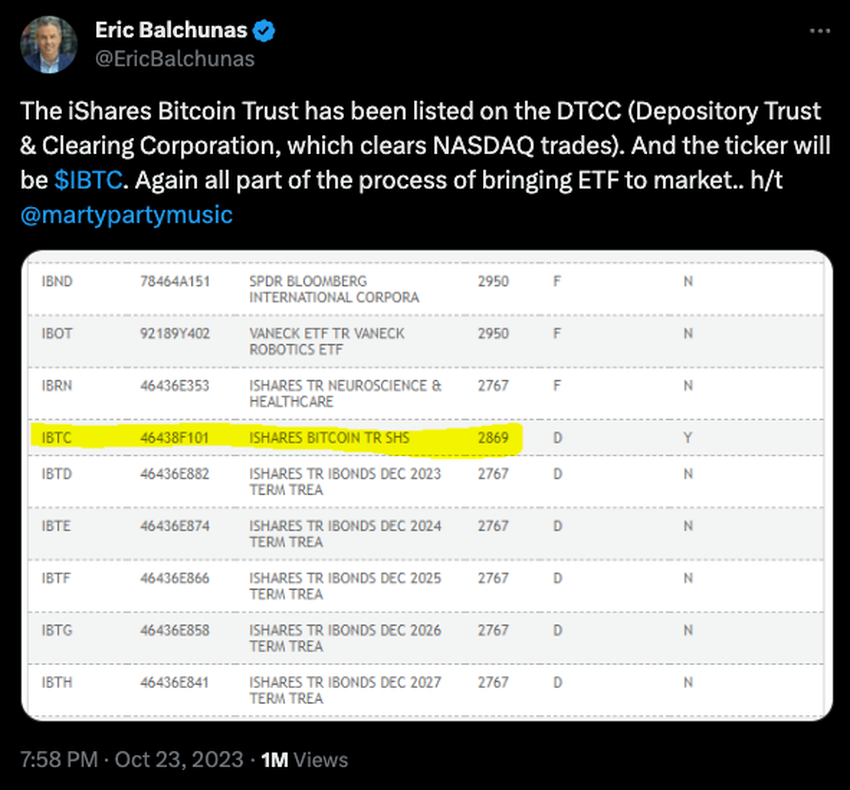Click the $IBTC cashtag link
This screenshot has width=850, height=790.
point(88,180)
